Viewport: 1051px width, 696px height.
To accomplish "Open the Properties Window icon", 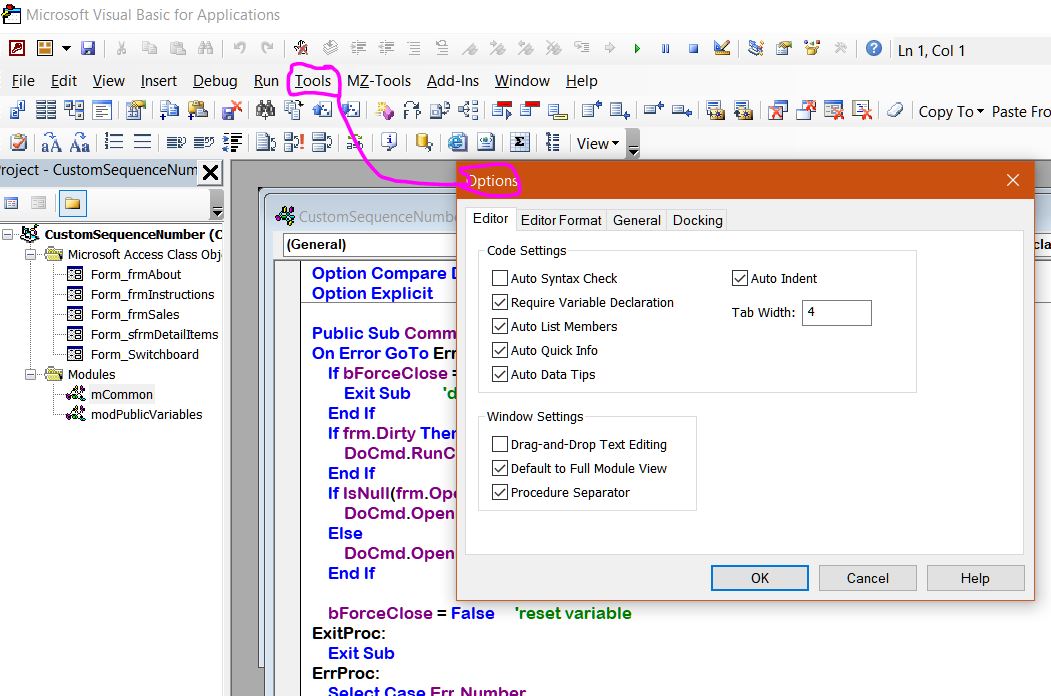I will 784,48.
